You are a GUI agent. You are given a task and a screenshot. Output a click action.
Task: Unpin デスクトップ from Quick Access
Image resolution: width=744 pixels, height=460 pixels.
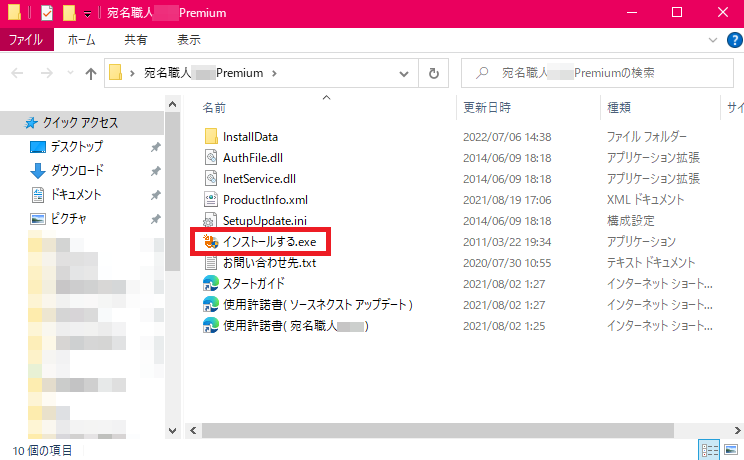point(155,147)
